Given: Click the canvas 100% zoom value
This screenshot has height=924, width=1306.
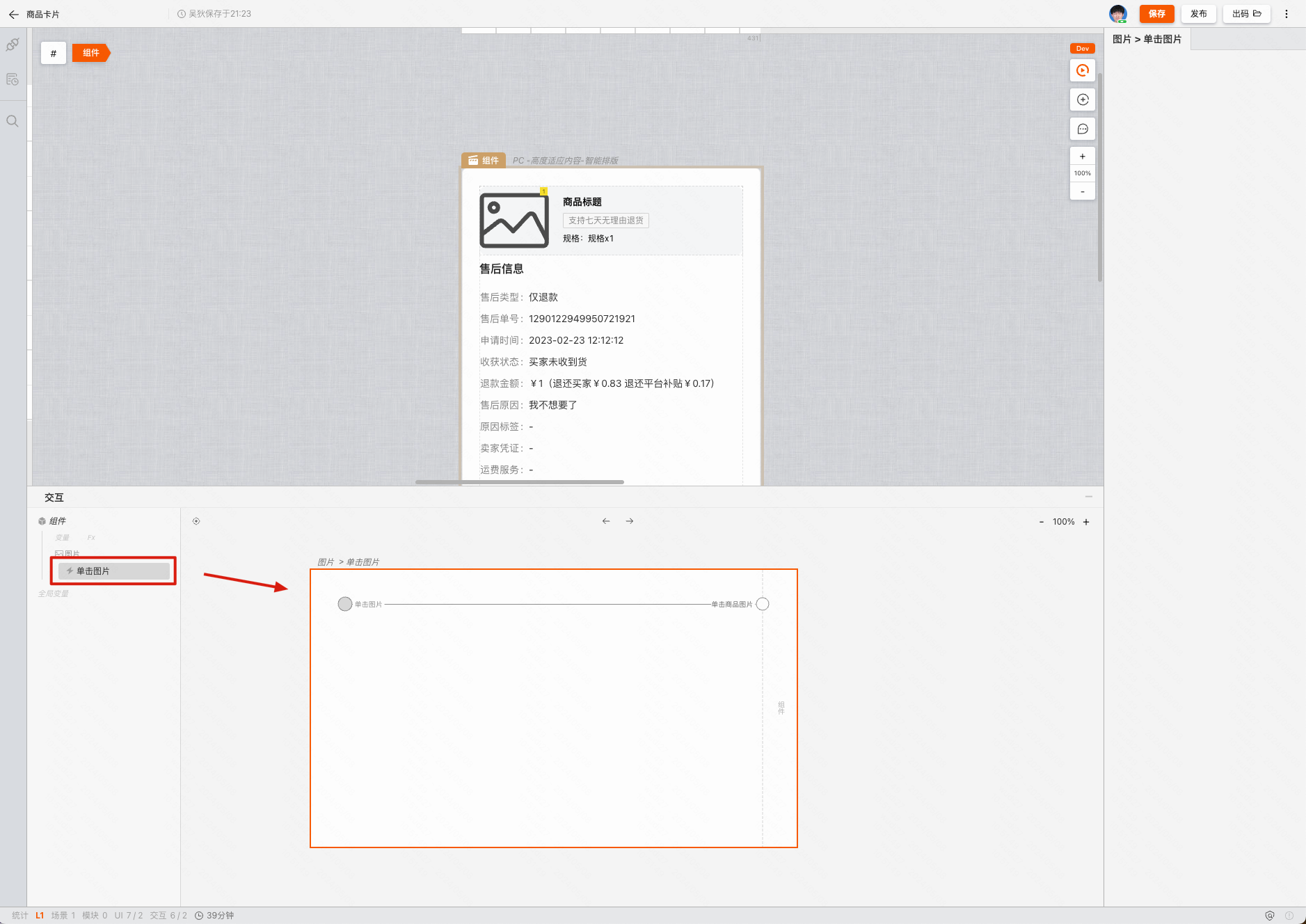Looking at the screenshot, I should point(1083,173).
